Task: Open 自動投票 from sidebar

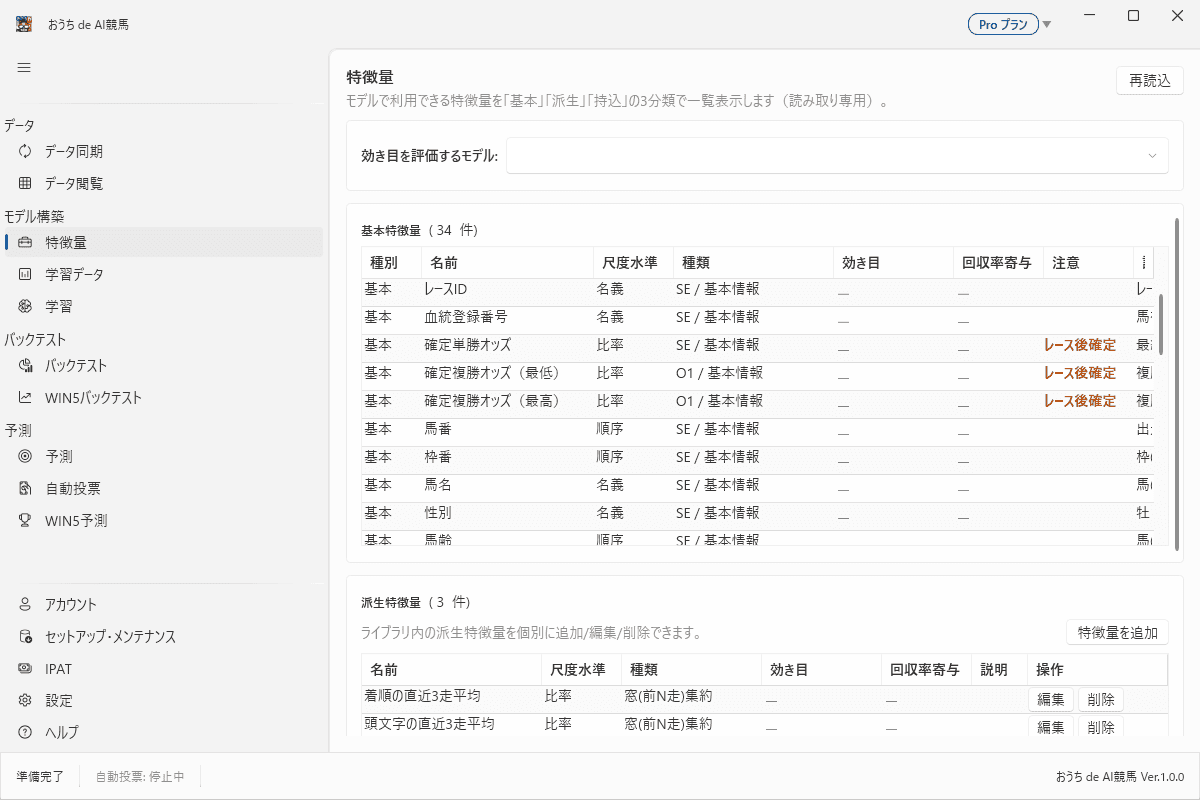Action: coord(163,488)
